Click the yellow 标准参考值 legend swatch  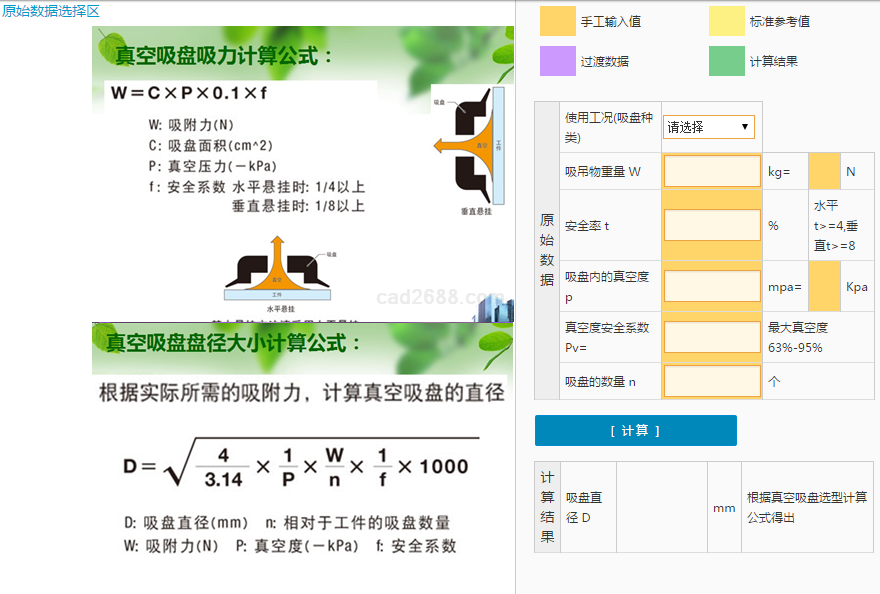(x=727, y=21)
